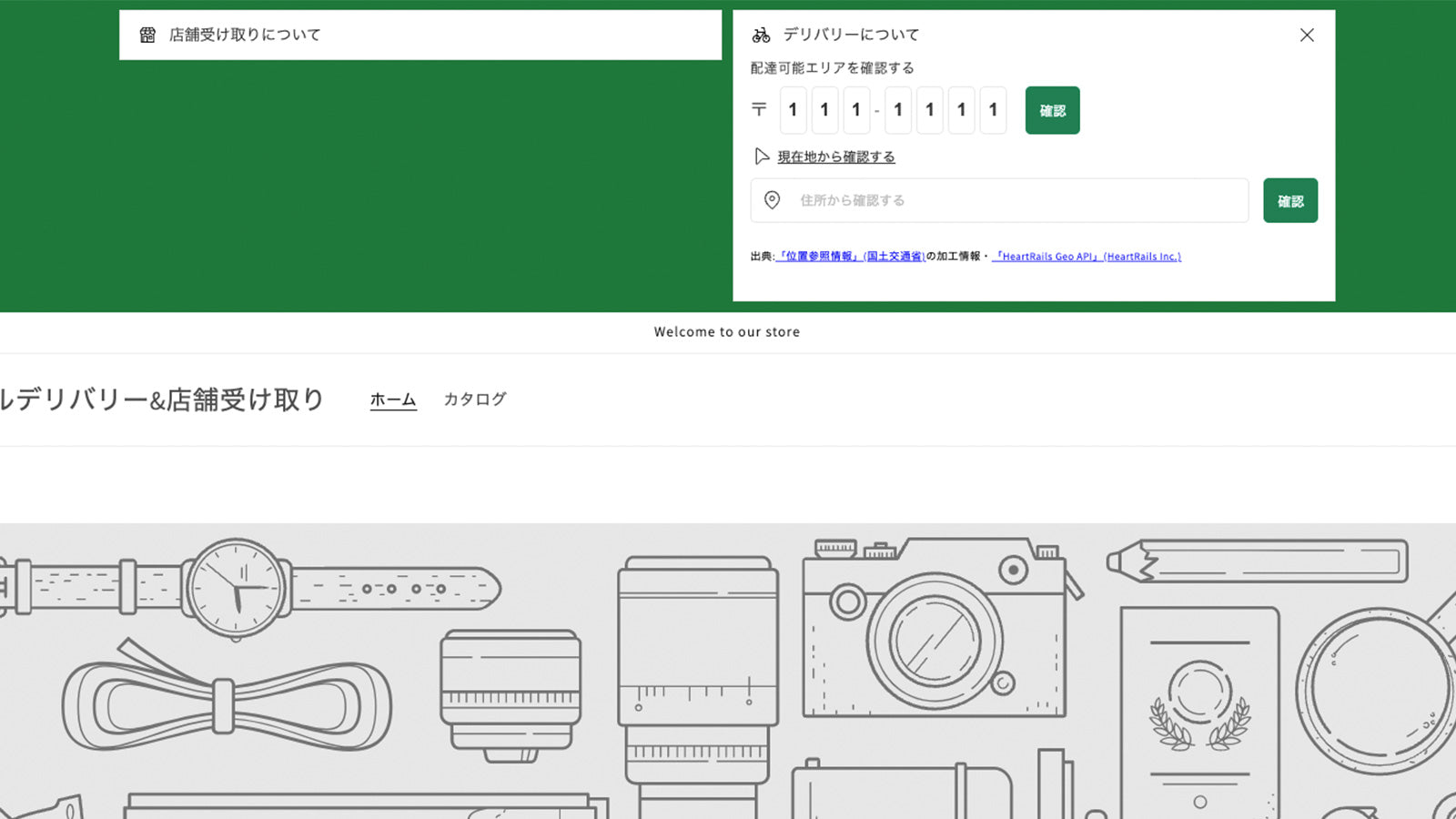Open the HeartRails Inc. link
The width and height of the screenshot is (1456, 819).
(1143, 256)
